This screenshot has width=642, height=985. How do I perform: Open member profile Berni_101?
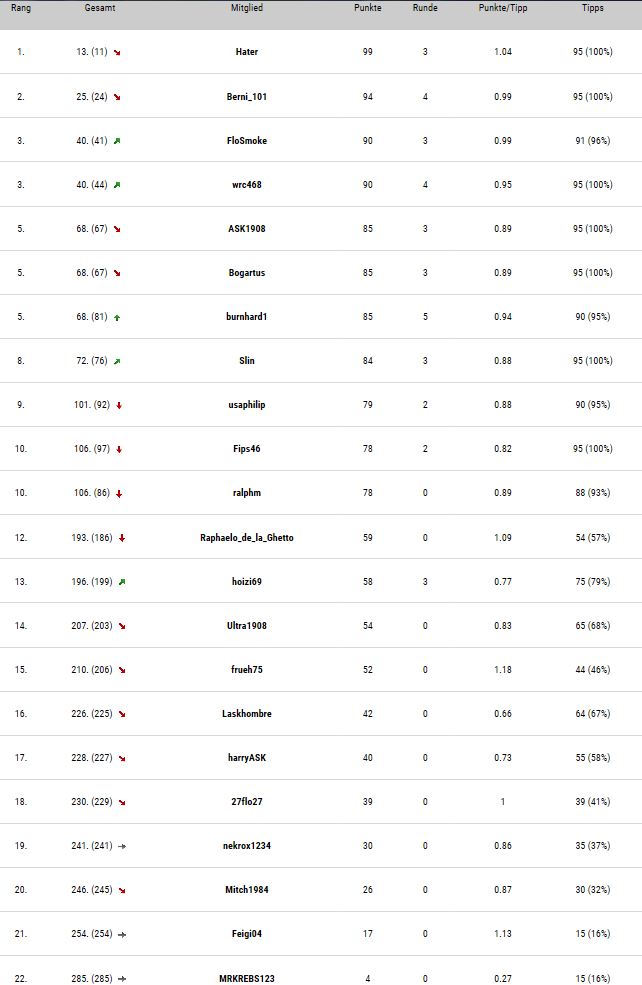tap(247, 97)
